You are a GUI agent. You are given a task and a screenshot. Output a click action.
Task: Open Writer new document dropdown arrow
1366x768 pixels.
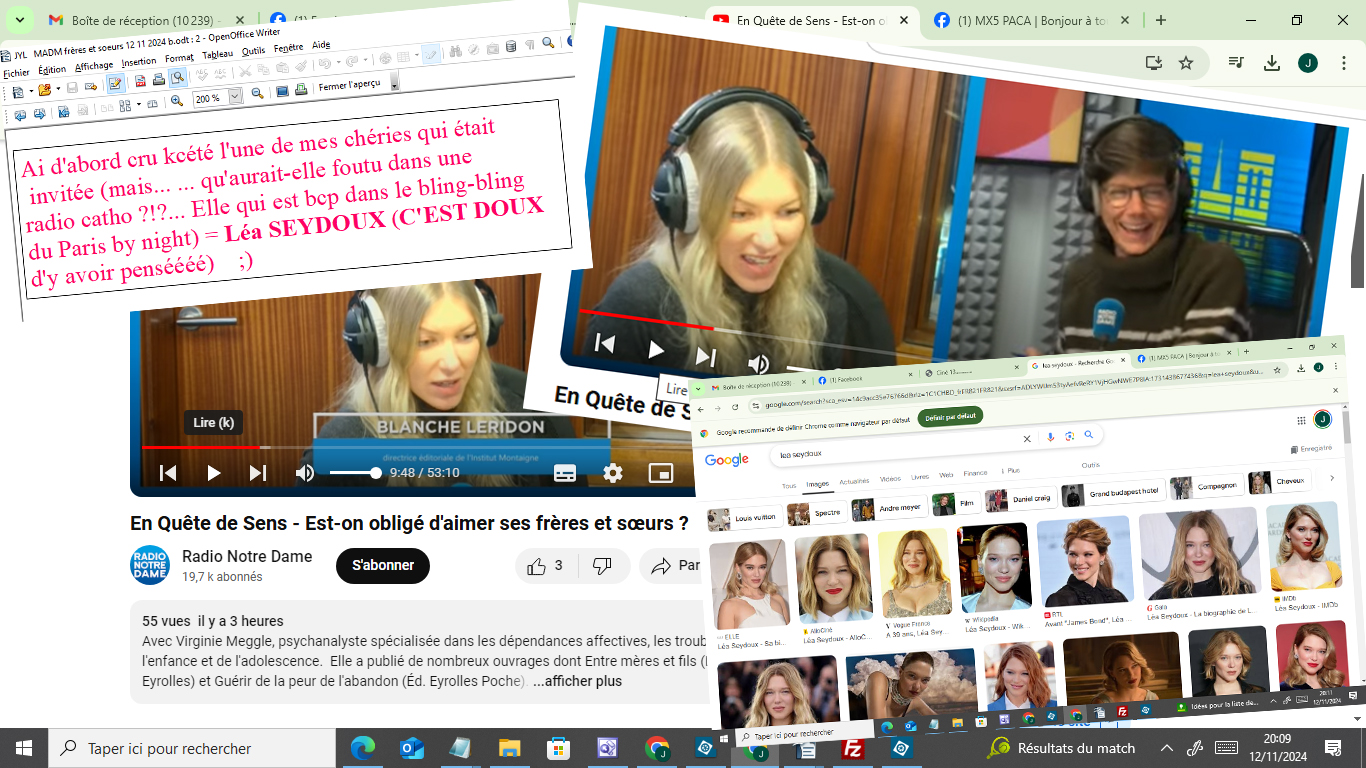coord(33,90)
